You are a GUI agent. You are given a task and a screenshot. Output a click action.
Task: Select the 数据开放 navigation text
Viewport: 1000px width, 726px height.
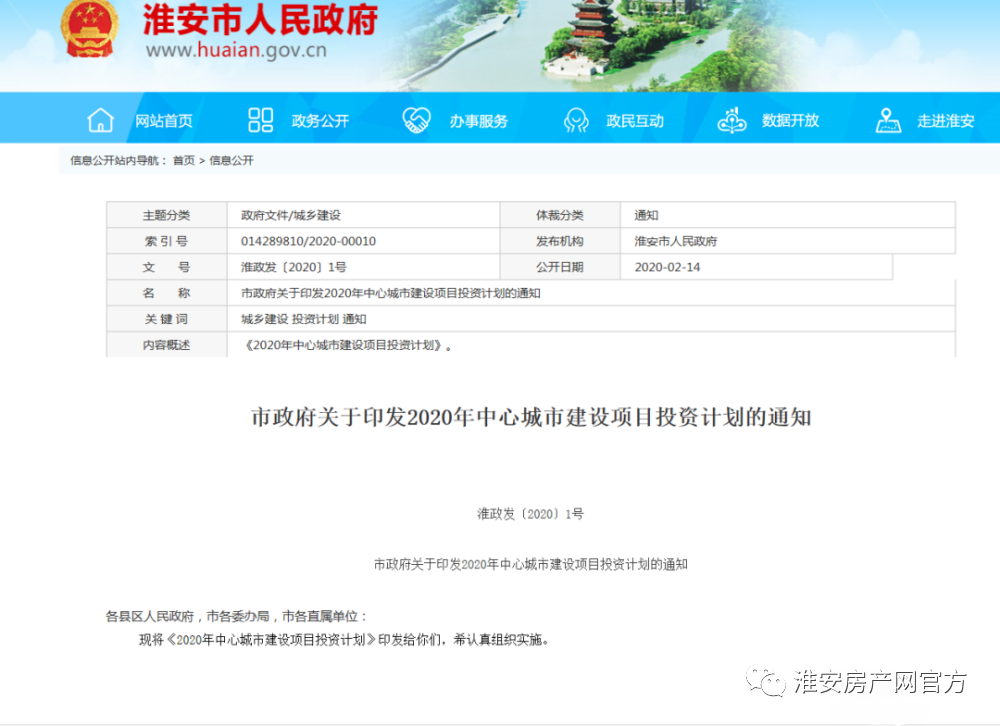pos(790,120)
